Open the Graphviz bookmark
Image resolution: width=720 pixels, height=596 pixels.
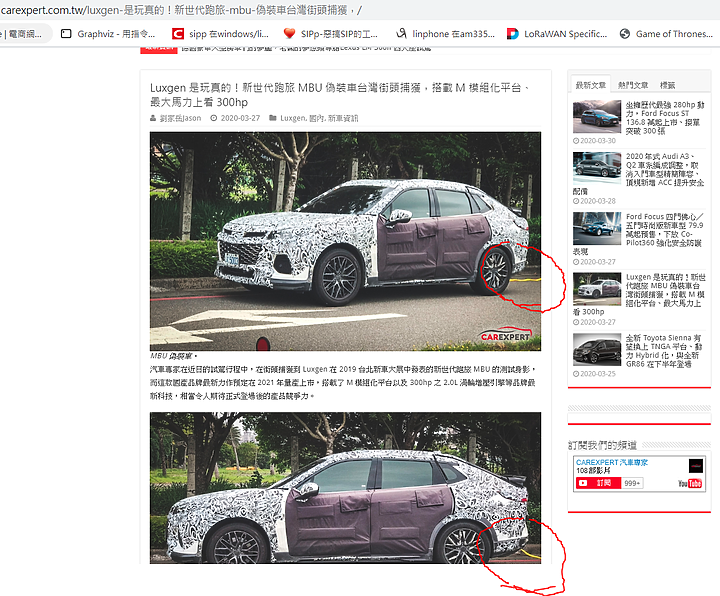(108, 34)
